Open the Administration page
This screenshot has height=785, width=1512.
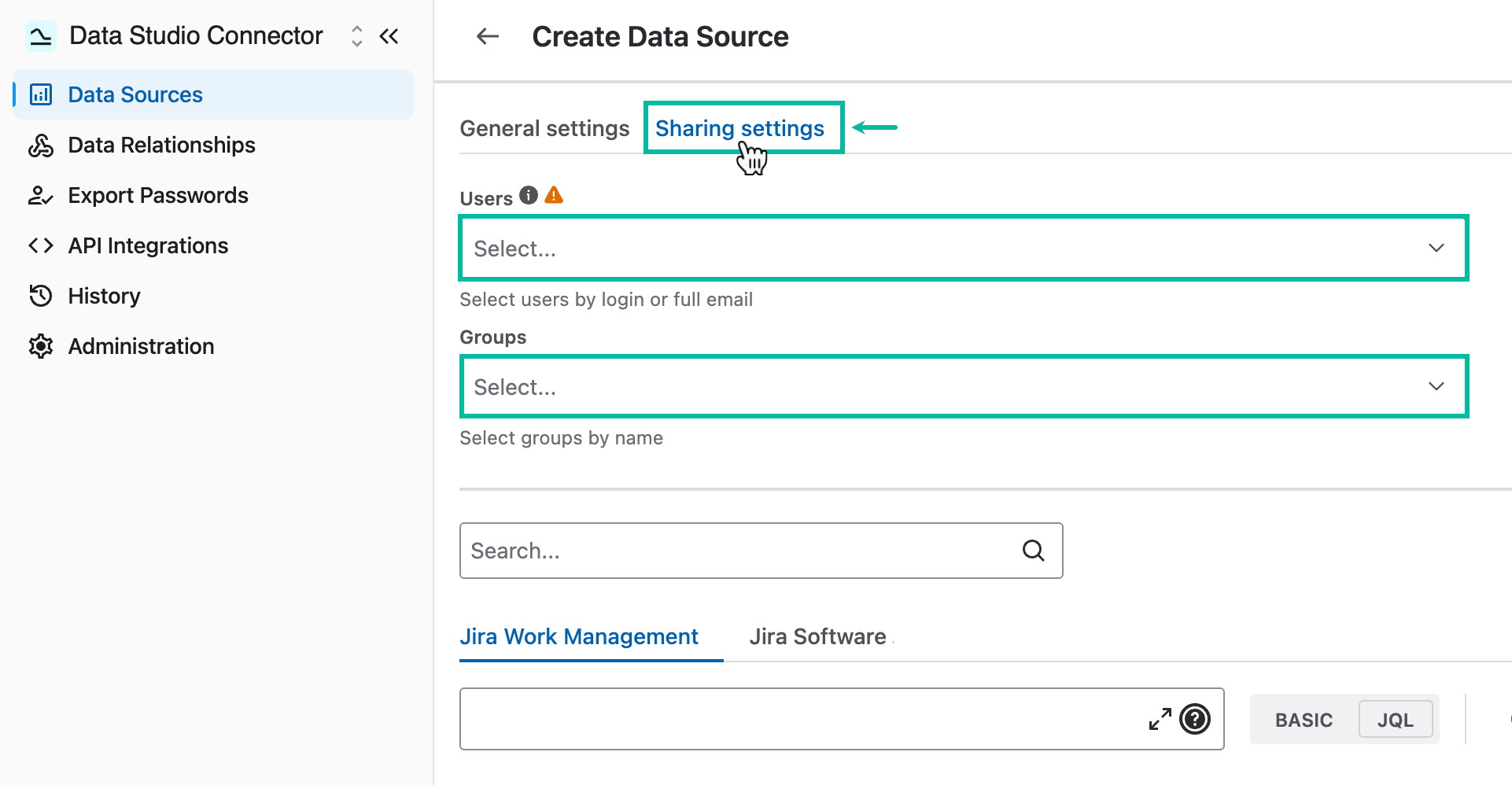[x=213, y=346]
